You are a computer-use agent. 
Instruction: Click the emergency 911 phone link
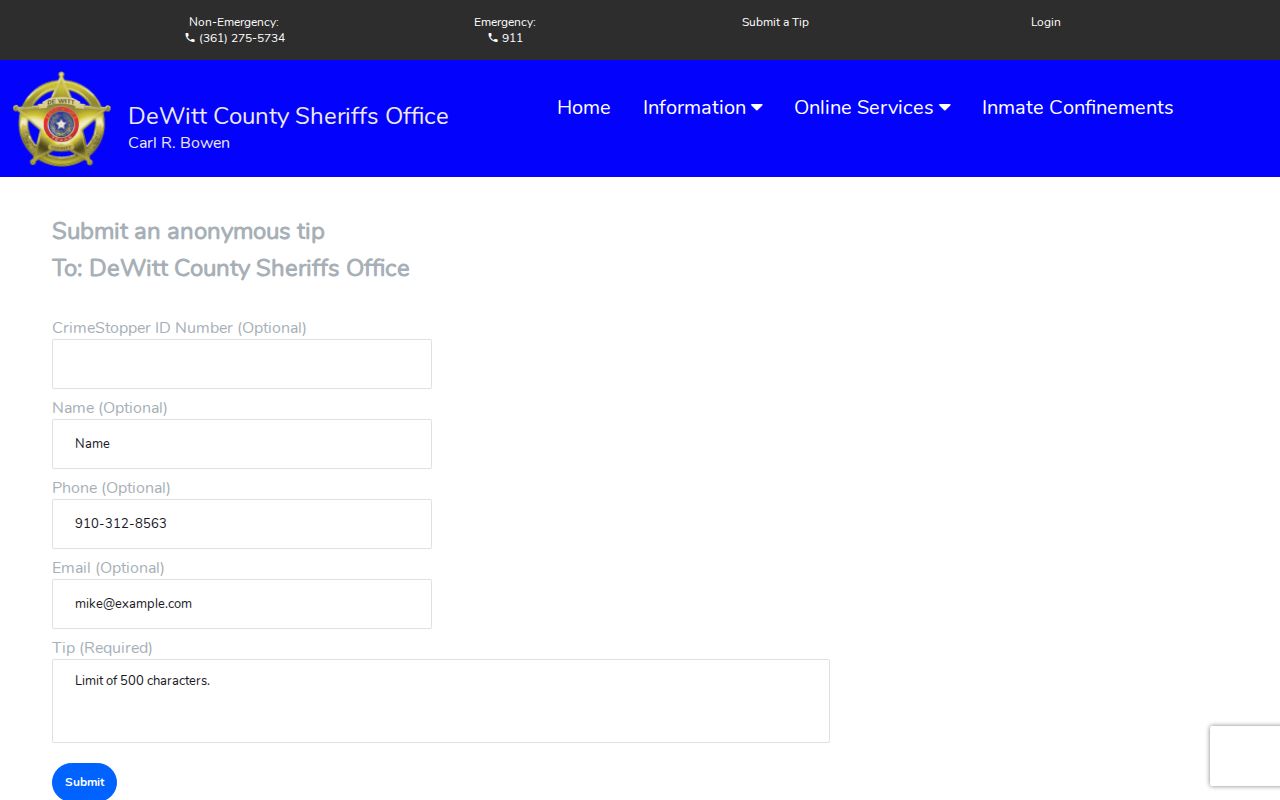[505, 38]
